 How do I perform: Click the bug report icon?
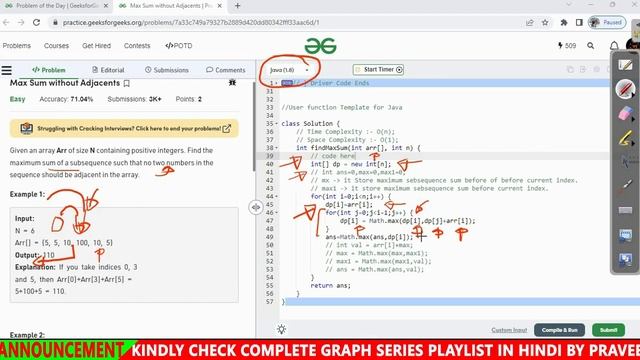(x=232, y=83)
